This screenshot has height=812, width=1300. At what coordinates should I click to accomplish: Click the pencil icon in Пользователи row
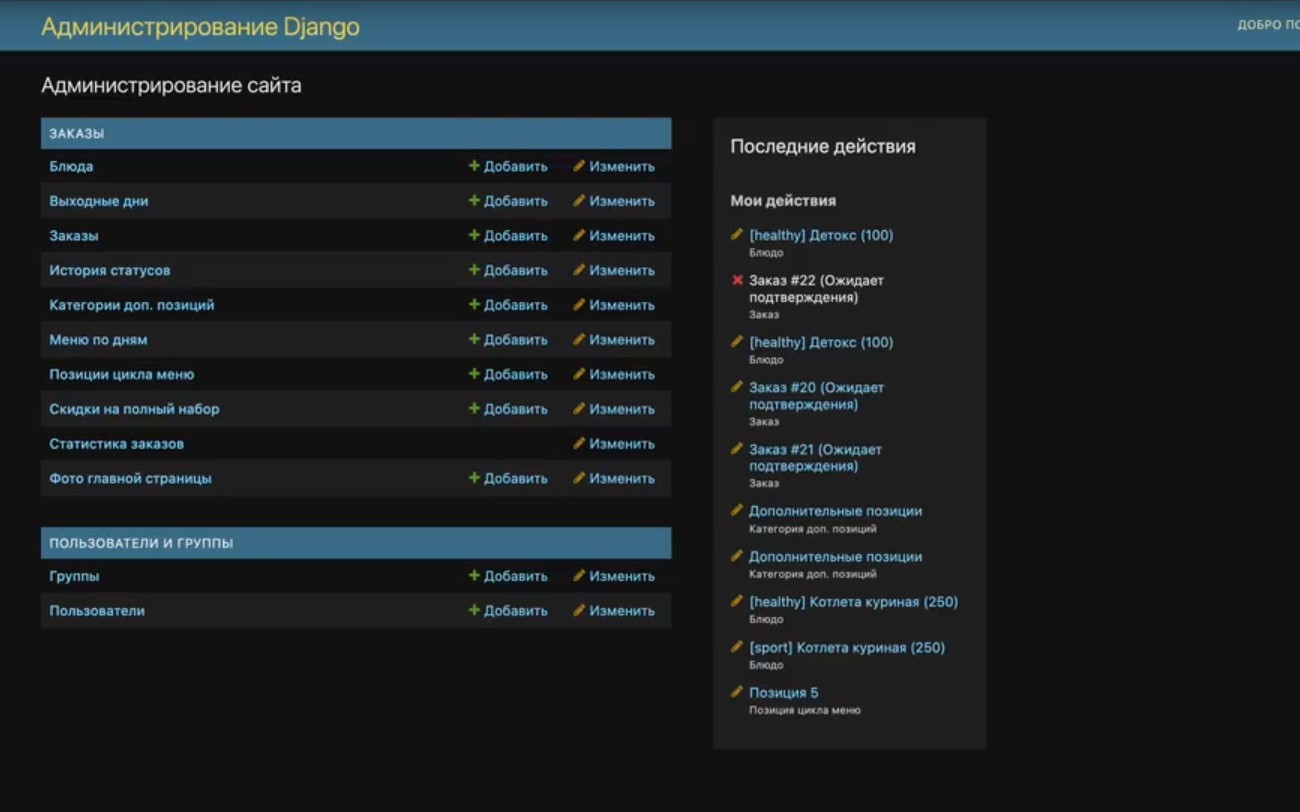click(x=579, y=610)
